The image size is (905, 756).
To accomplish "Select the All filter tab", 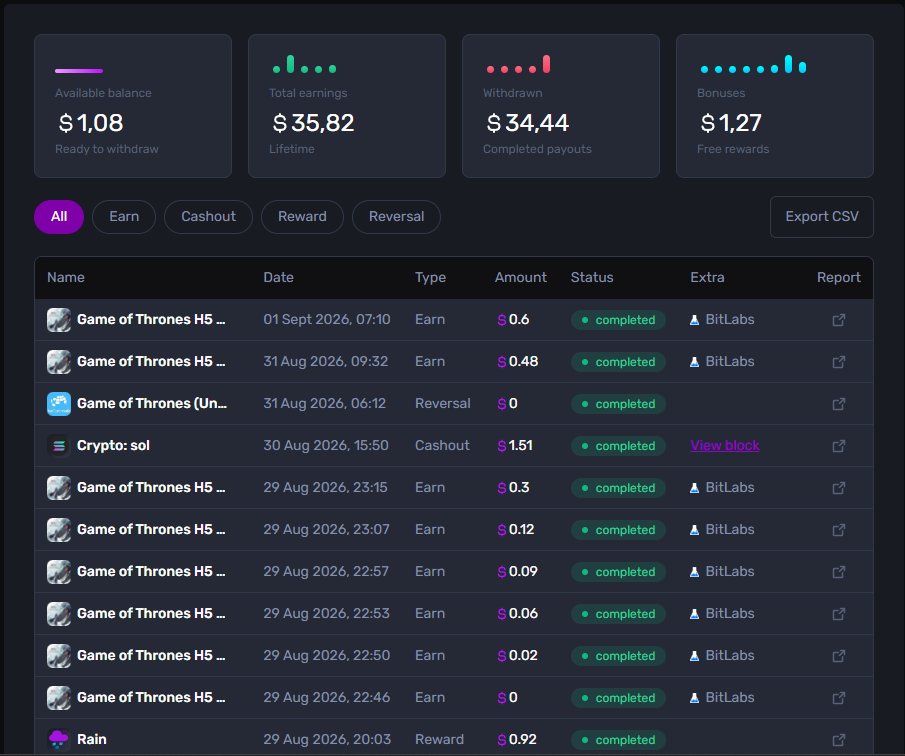I will (59, 216).
